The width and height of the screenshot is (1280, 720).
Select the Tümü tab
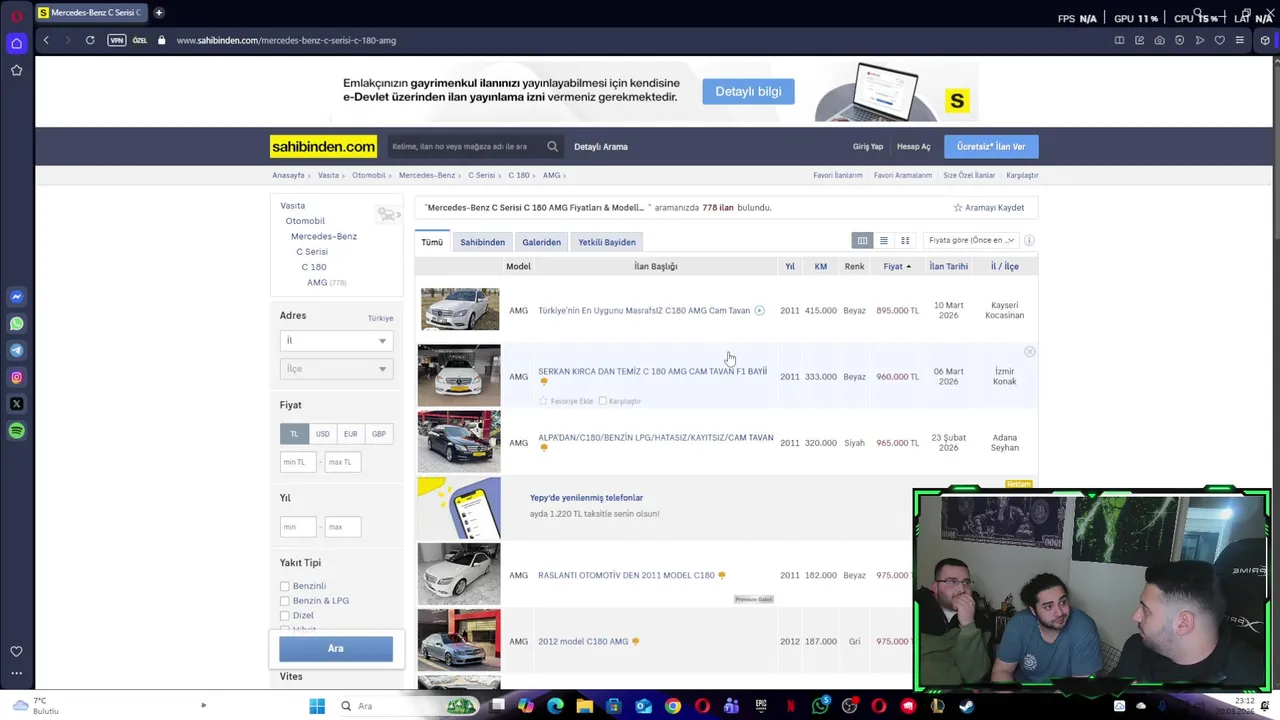(x=432, y=242)
